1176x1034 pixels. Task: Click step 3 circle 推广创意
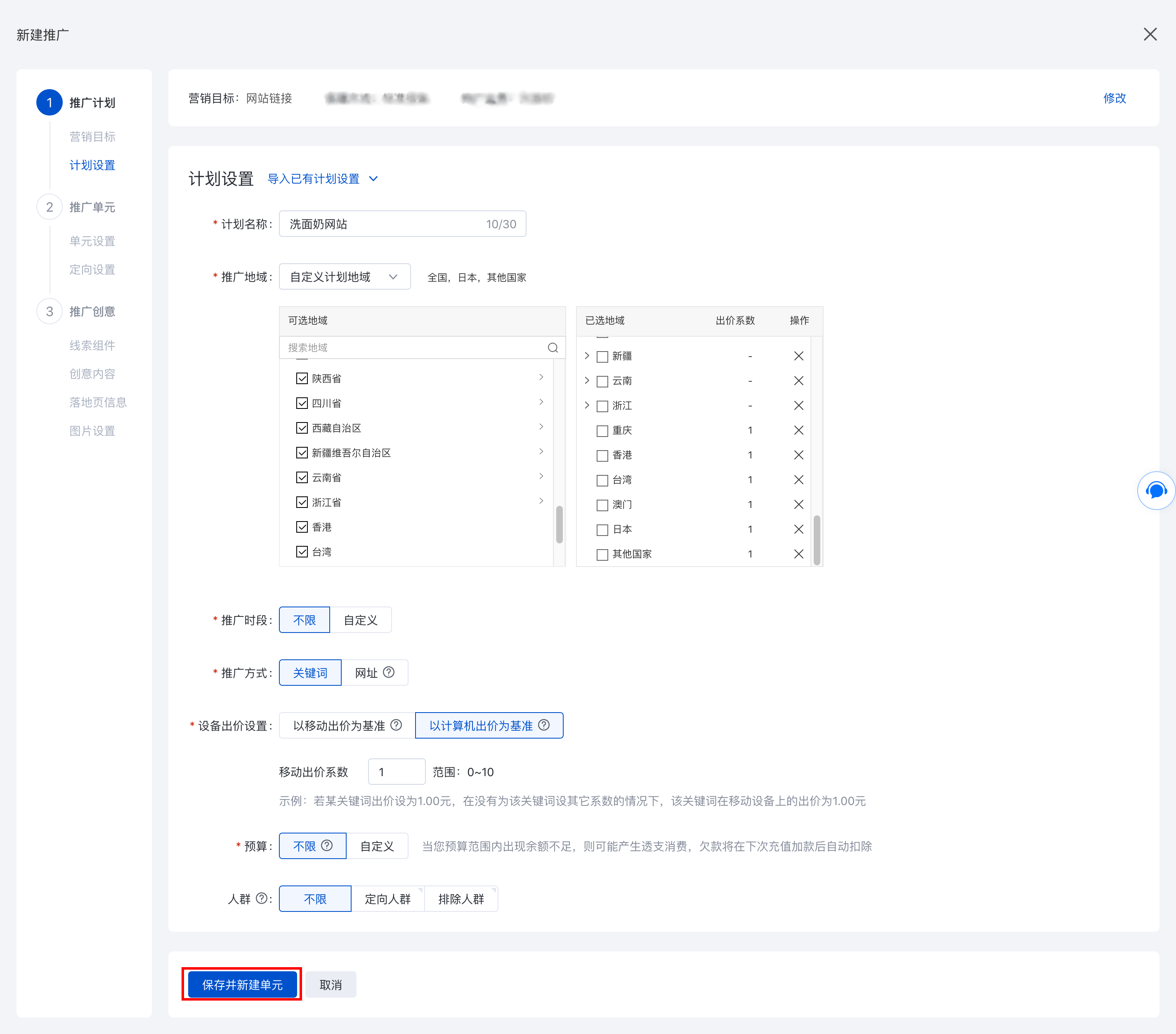click(50, 311)
